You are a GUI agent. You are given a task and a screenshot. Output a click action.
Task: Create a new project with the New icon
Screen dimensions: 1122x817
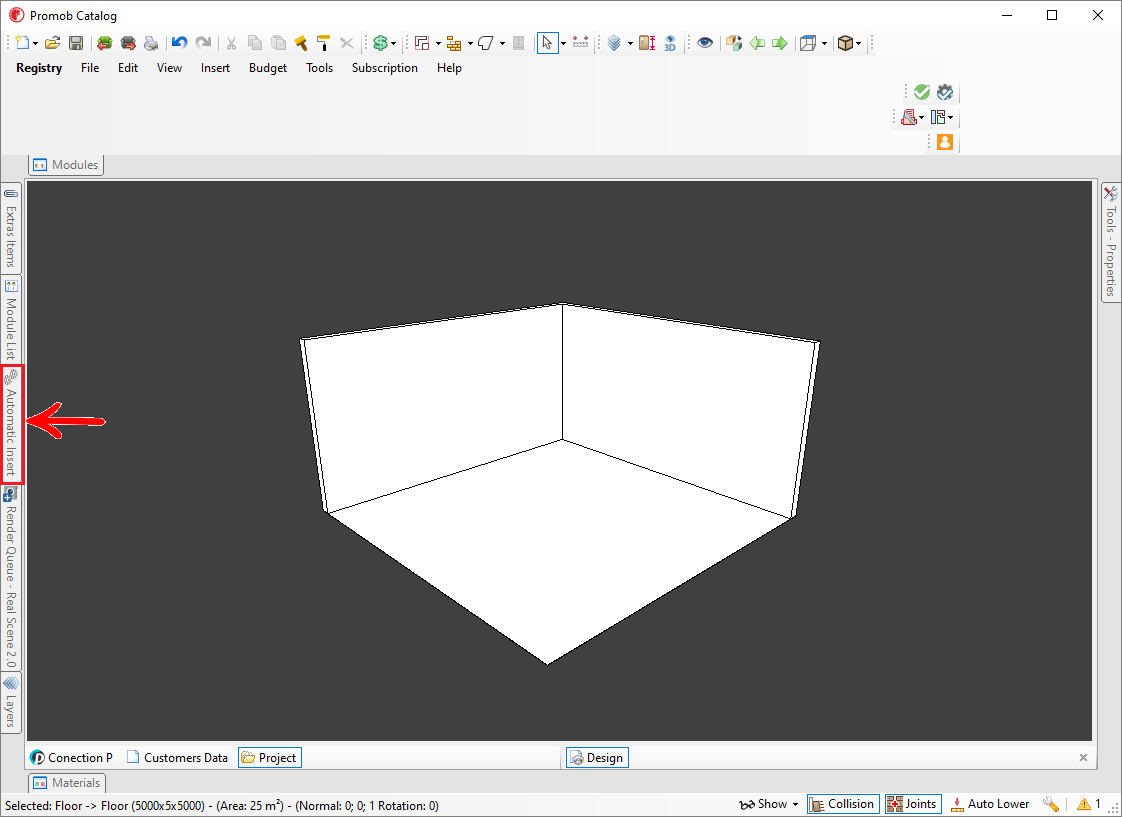pos(22,43)
